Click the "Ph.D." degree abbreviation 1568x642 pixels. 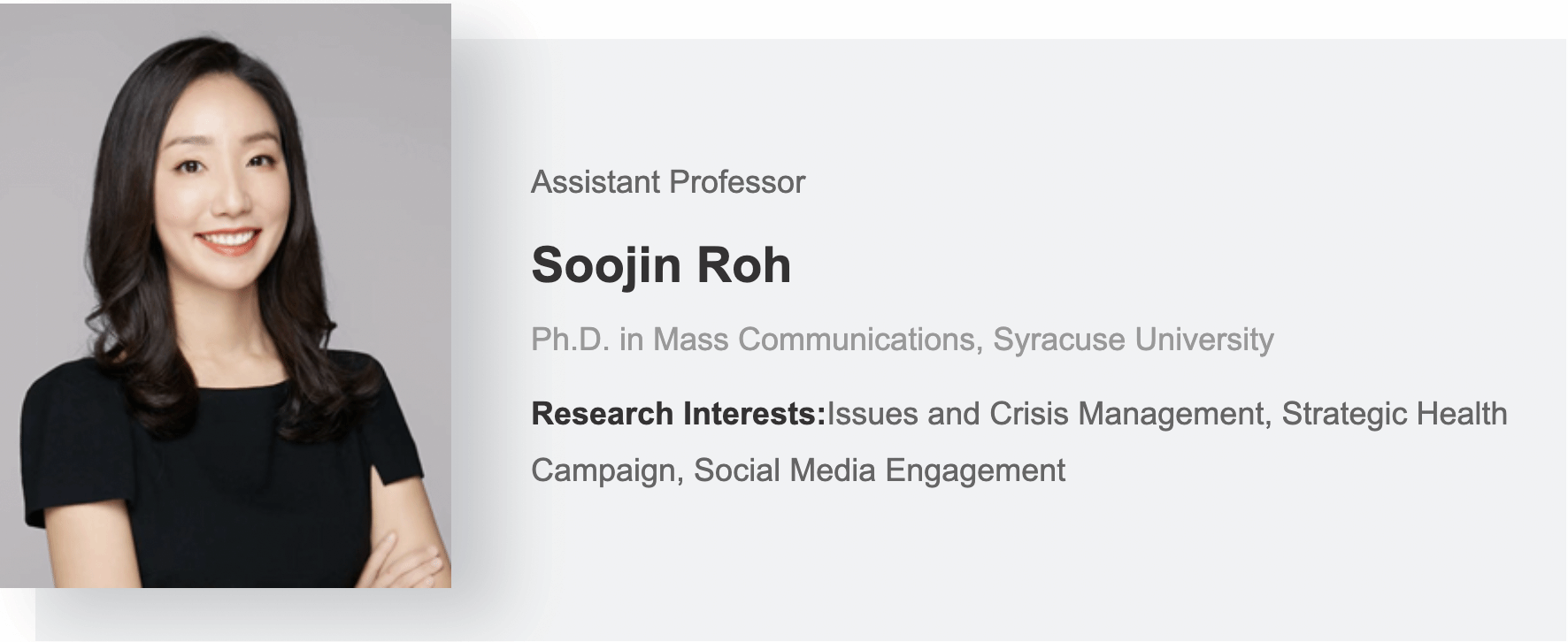pyautogui.click(x=570, y=340)
